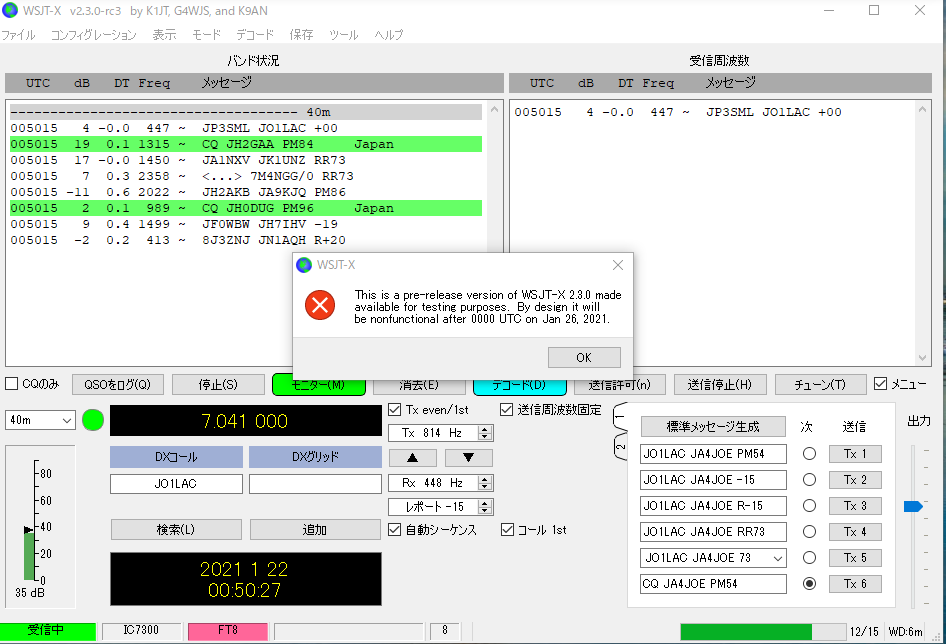Open the 40m band dropdown
The width and height of the screenshot is (946, 644).
[x=40, y=420]
